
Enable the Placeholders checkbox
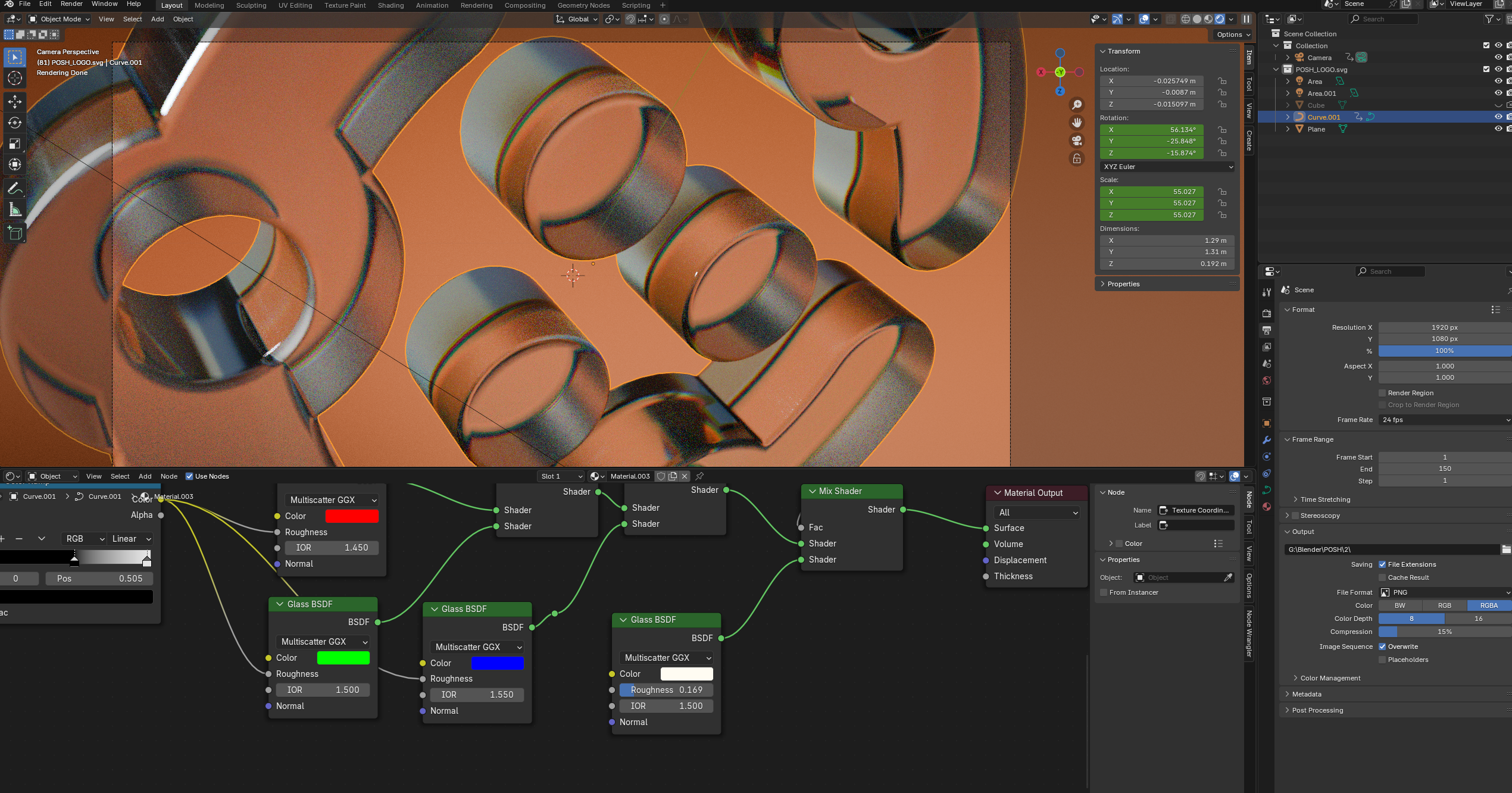tap(1383, 660)
